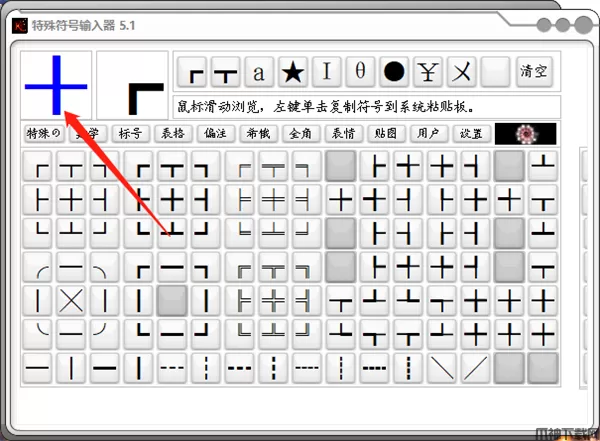Copy the solid black circle ● symbol
Image resolution: width=600 pixels, height=441 pixels.
[394, 72]
